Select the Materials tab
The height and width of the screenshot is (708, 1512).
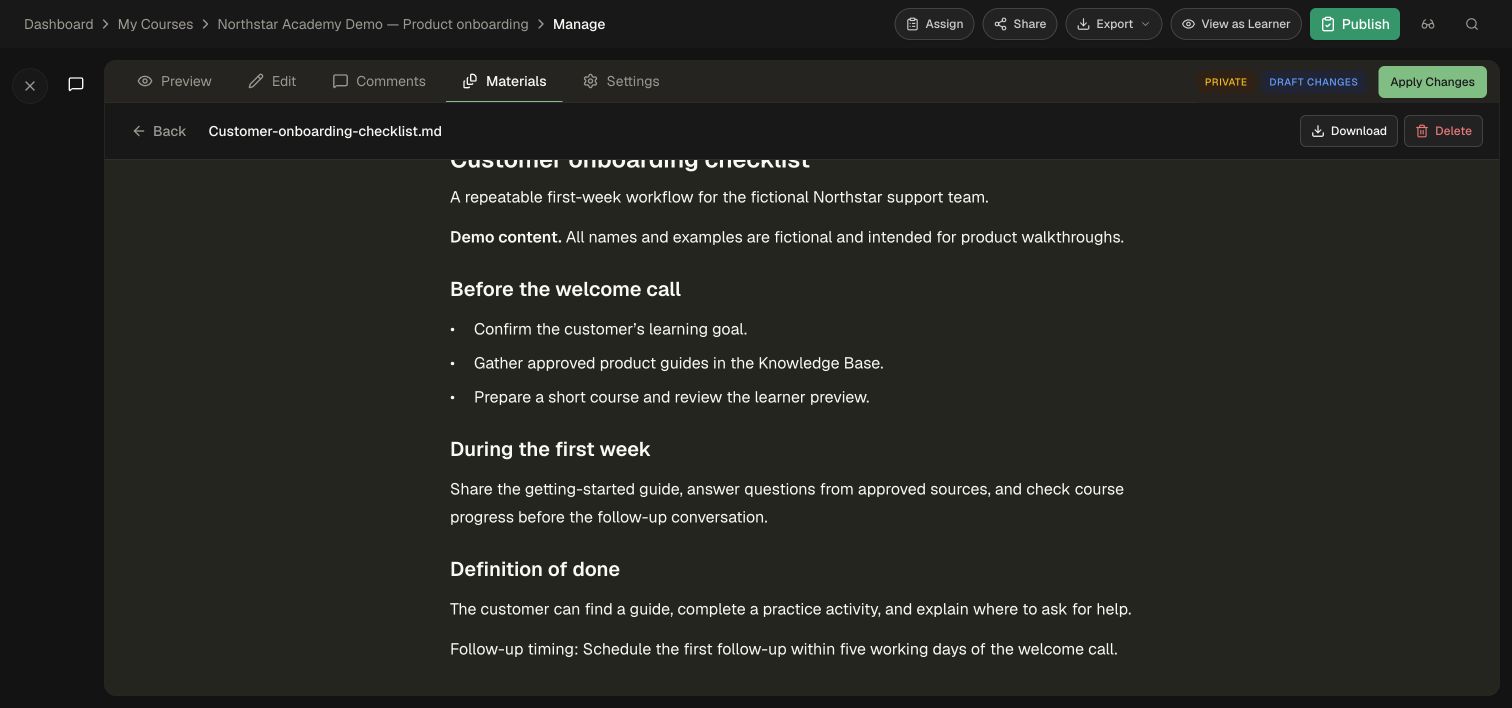tap(504, 81)
